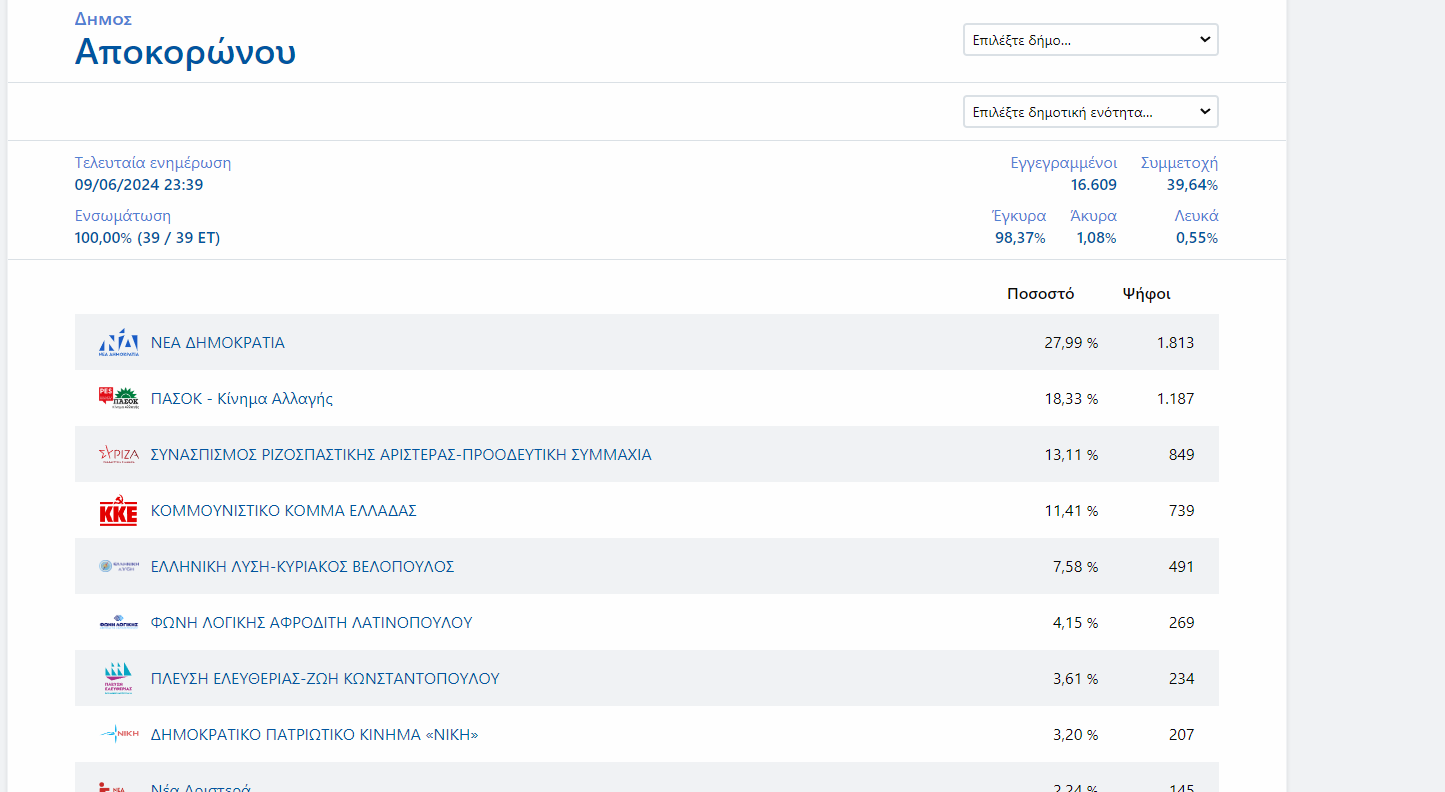This screenshot has width=1445, height=792.
Task: Select the ΠΑΣΟΚ - Κίνημα Αλλαγής link
Action: tap(241, 398)
